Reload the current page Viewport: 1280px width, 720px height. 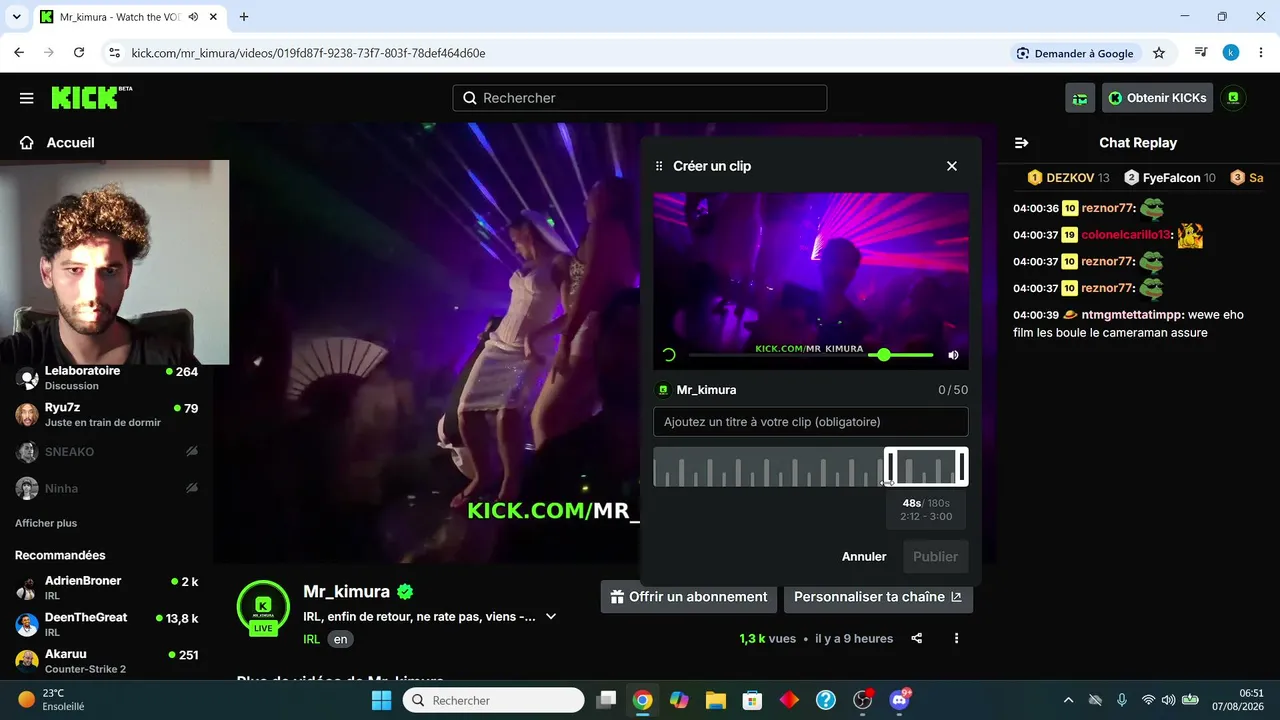79,53
